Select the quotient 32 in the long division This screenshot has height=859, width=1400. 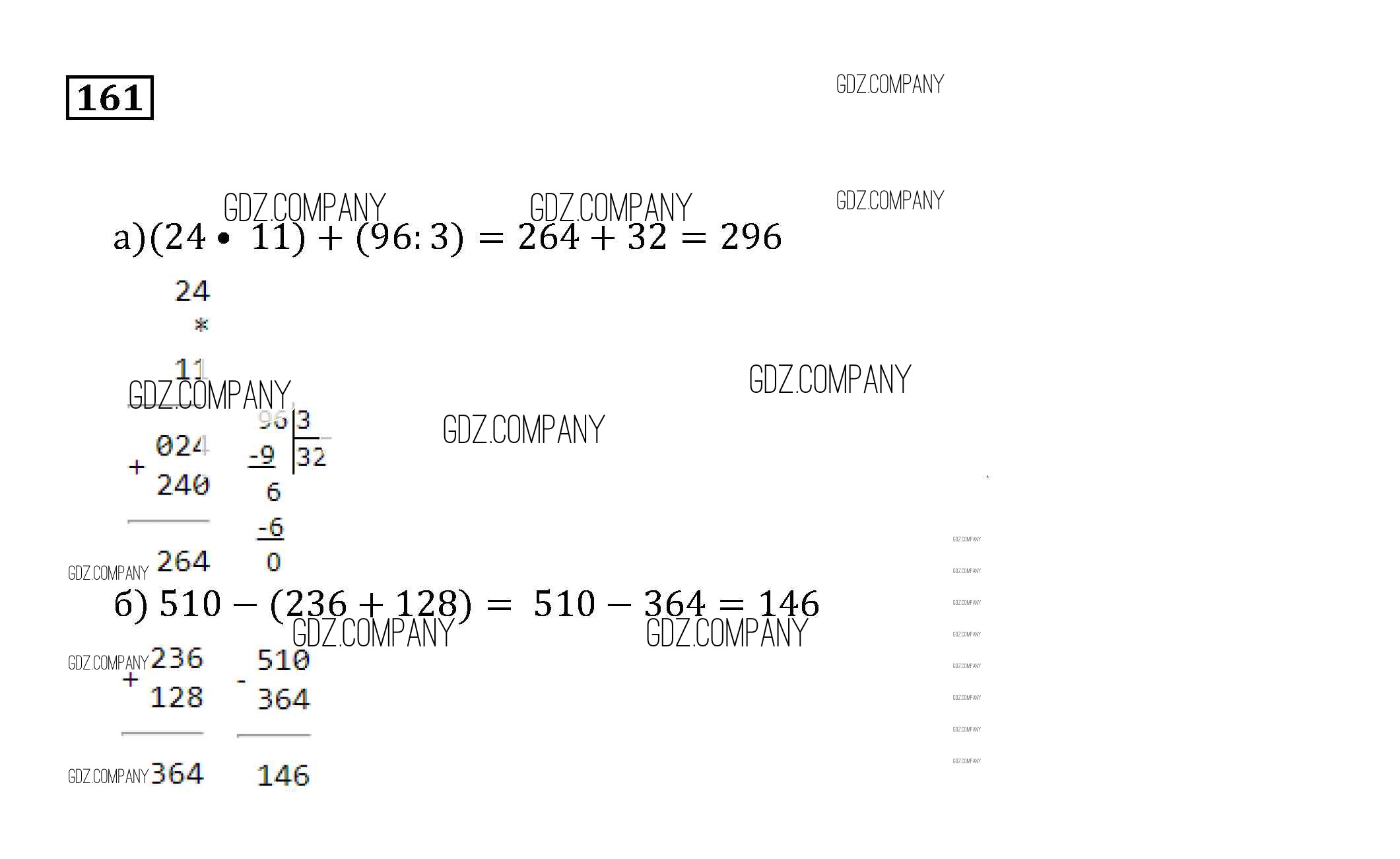tap(312, 456)
